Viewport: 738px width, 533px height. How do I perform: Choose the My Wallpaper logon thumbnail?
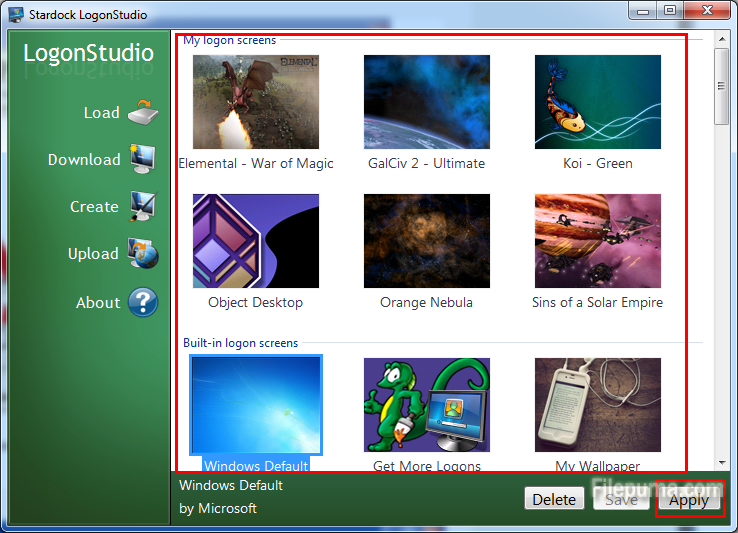point(597,404)
